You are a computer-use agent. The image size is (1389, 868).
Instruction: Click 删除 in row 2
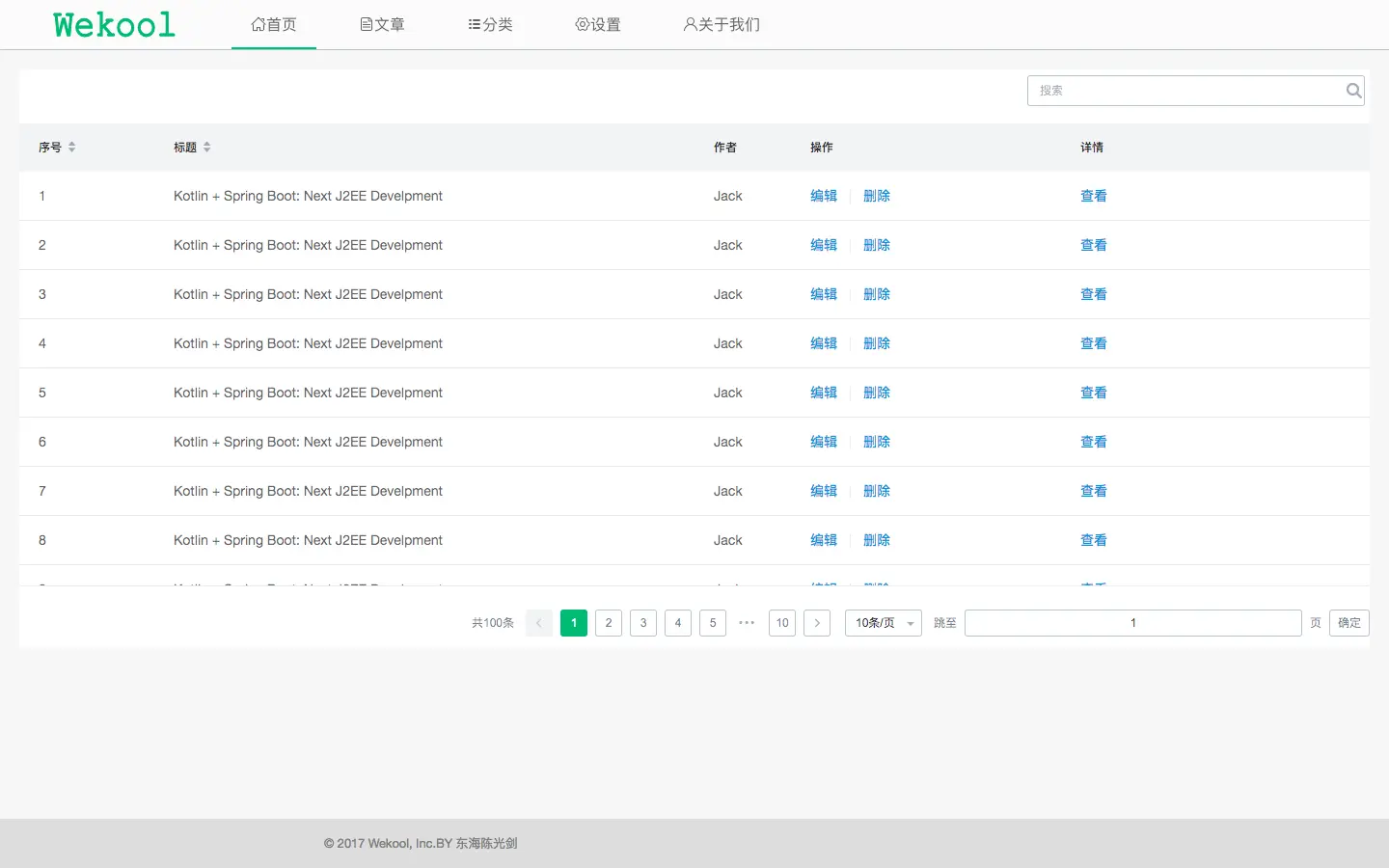[x=877, y=245]
